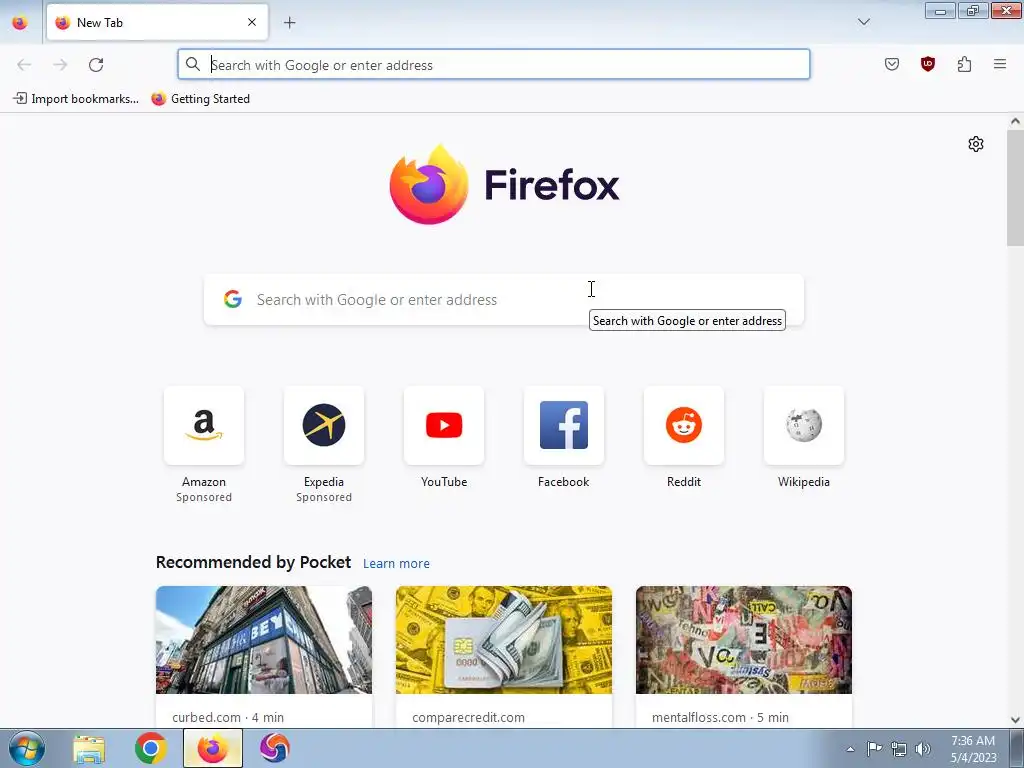Open the mentalfloss.com Pocket story thumbnail
1024x768 pixels.
pyautogui.click(x=744, y=640)
